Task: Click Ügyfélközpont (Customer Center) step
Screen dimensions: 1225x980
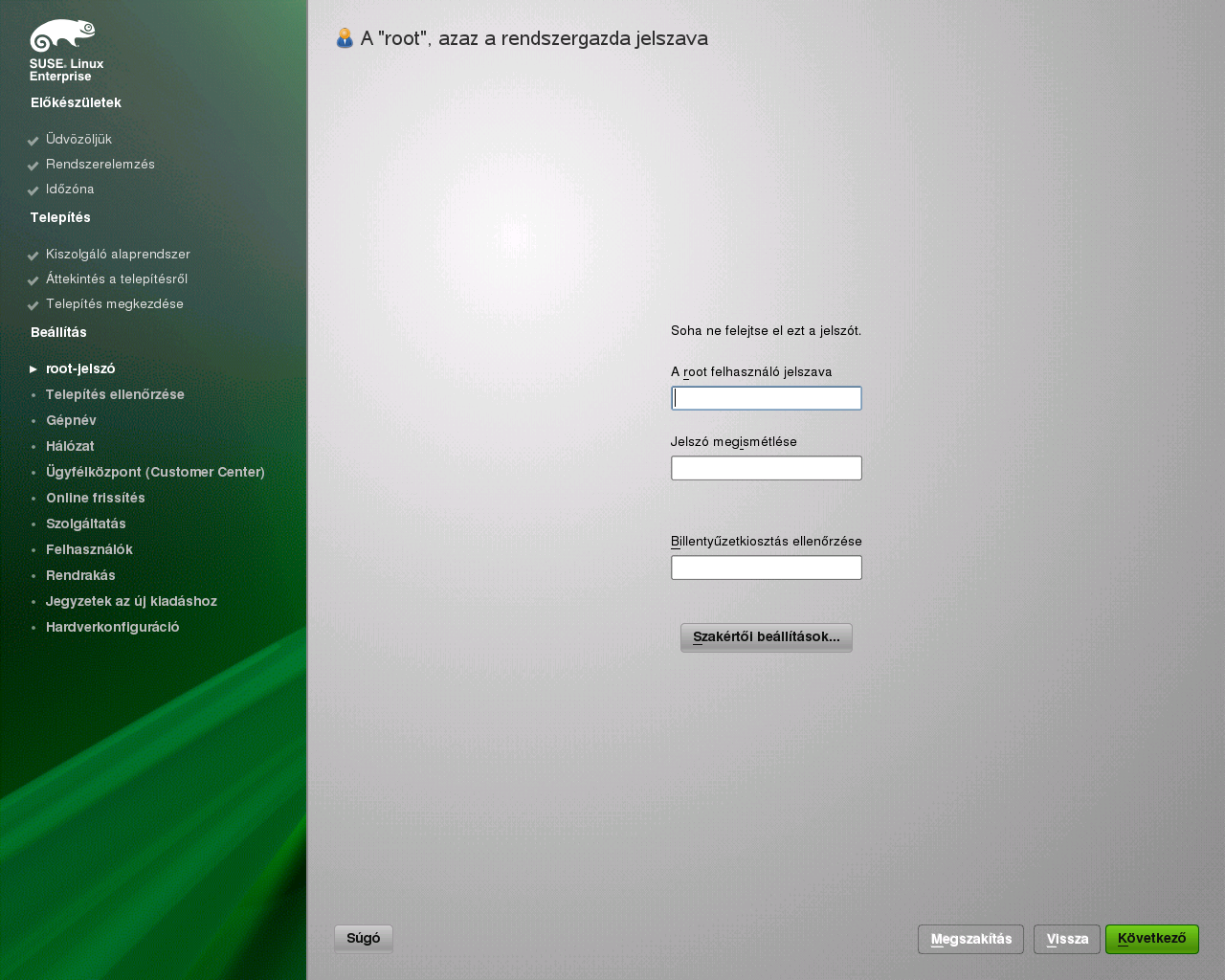Action: click(155, 472)
